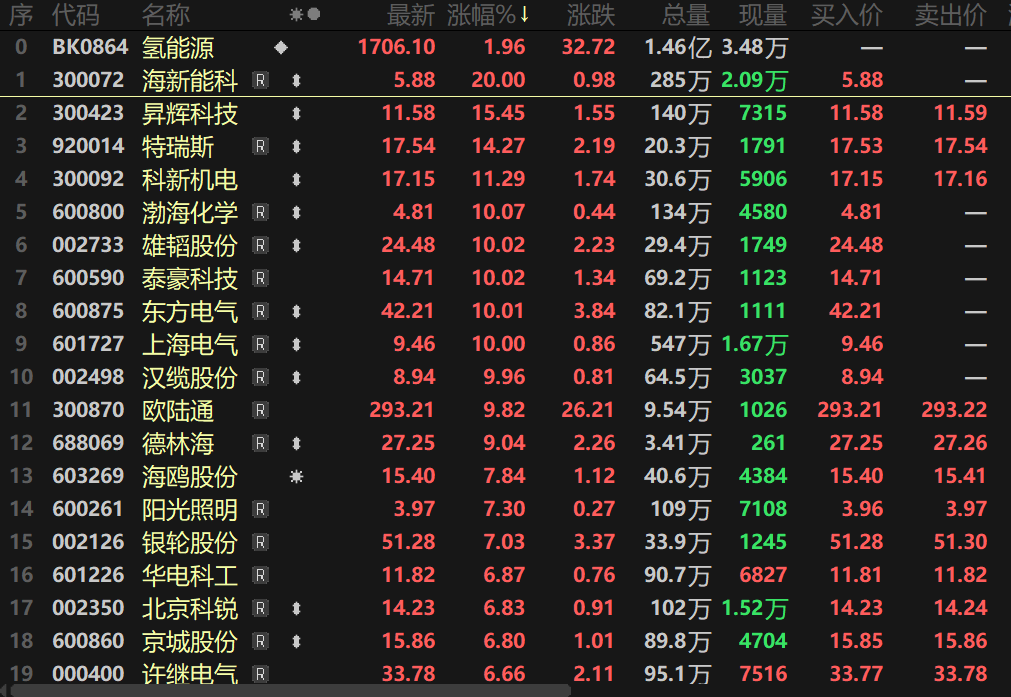Click the R badge next to 银轮股份

click(260, 542)
